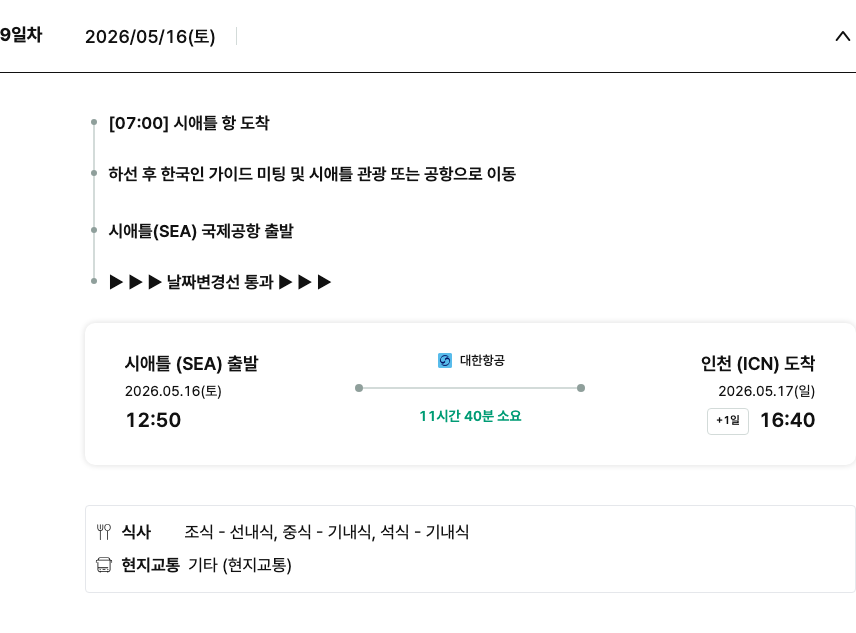The image size is (856, 633).
Task: Click the fork and knife meal icon
Action: pyautogui.click(x=104, y=532)
